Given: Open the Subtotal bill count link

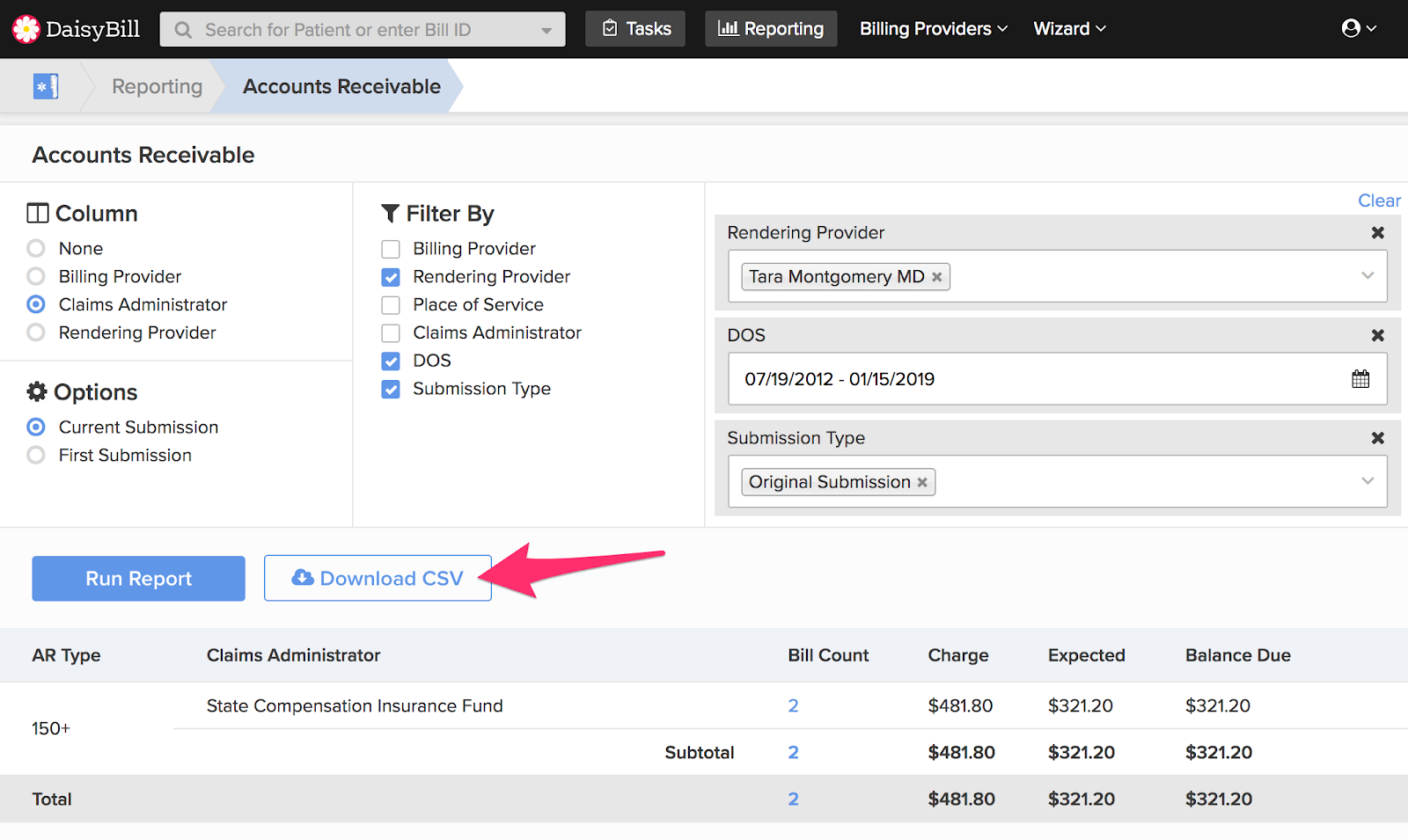Looking at the screenshot, I should pos(793,752).
